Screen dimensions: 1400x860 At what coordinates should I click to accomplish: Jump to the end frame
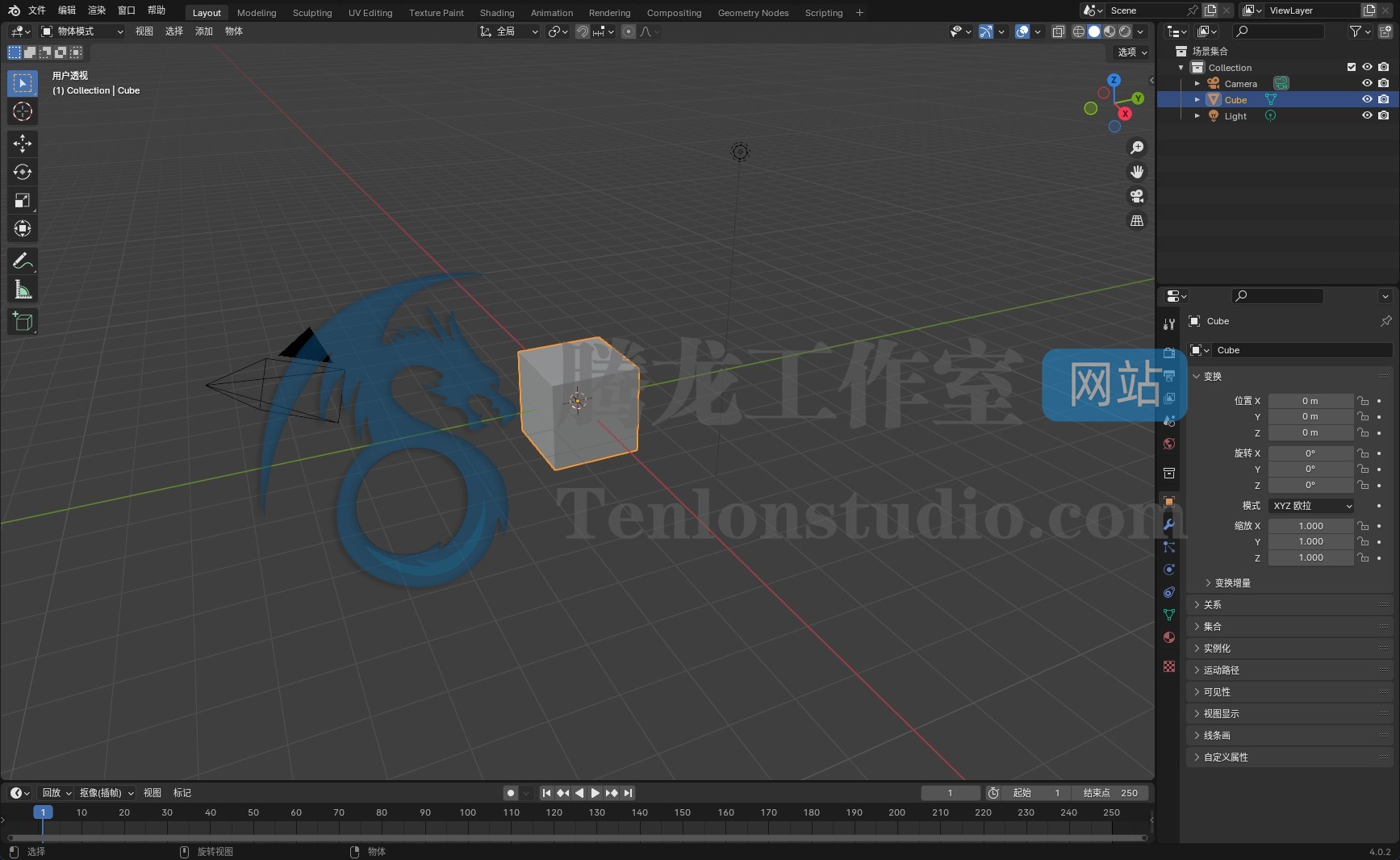click(x=629, y=793)
